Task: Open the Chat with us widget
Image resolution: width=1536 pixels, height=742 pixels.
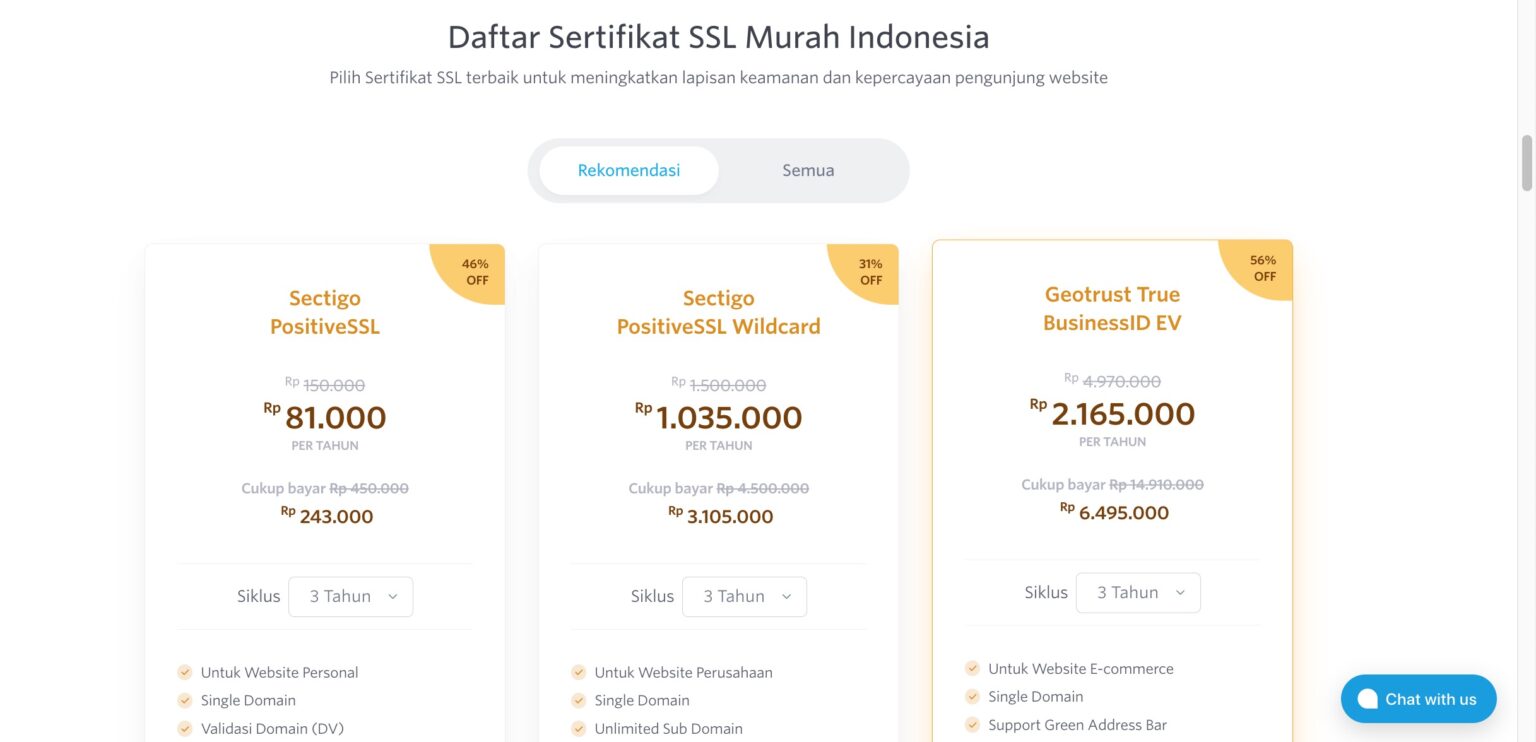Action: click(x=1418, y=698)
